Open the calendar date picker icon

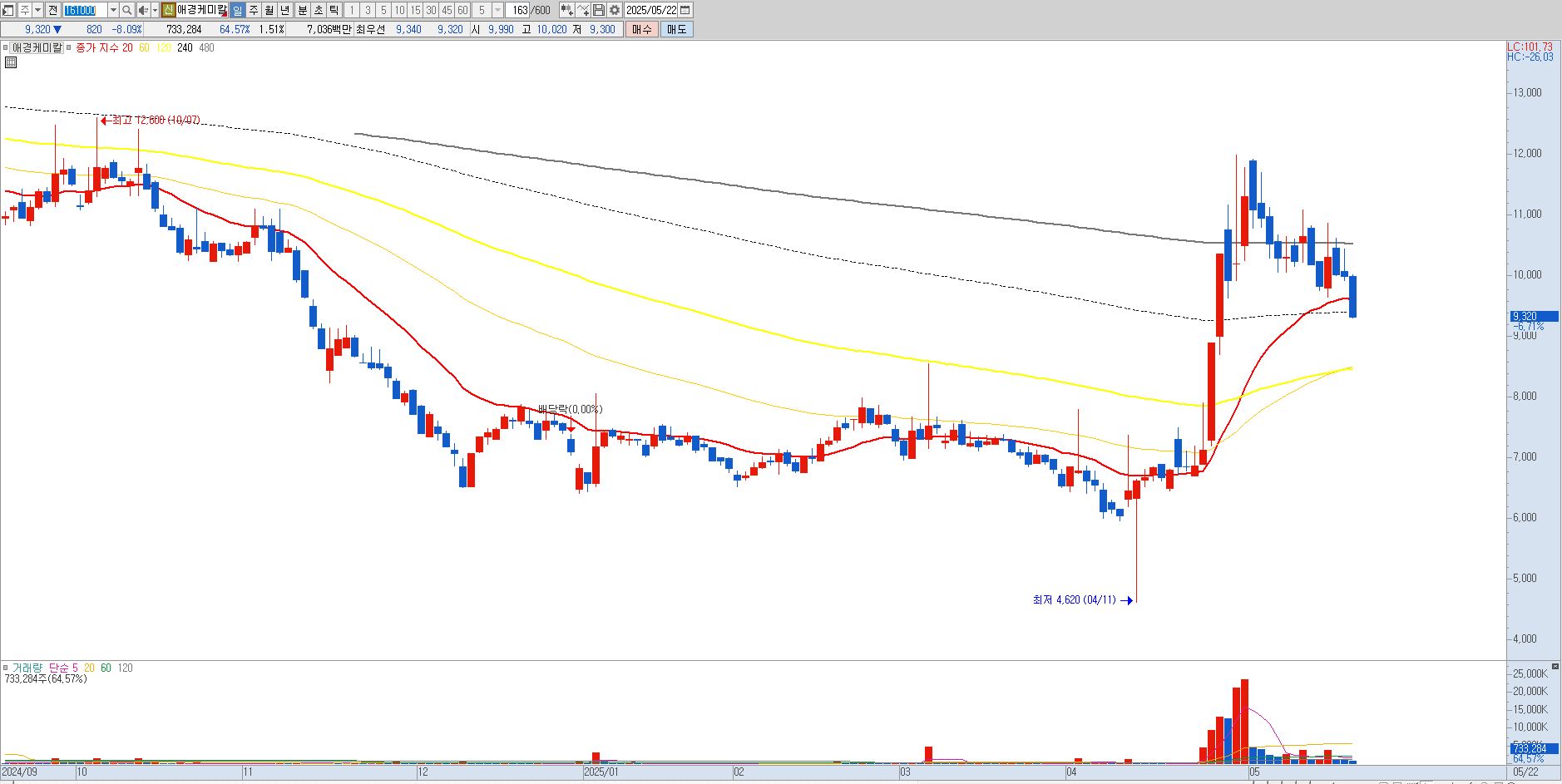coord(685,10)
